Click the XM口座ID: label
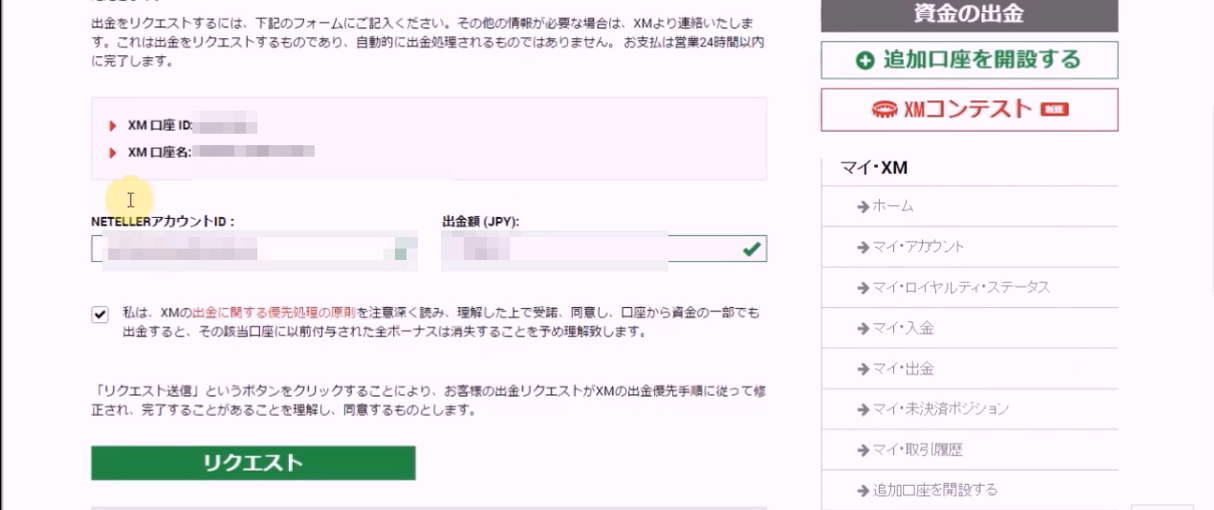Screen dimensions: 1214x510 coord(160,126)
